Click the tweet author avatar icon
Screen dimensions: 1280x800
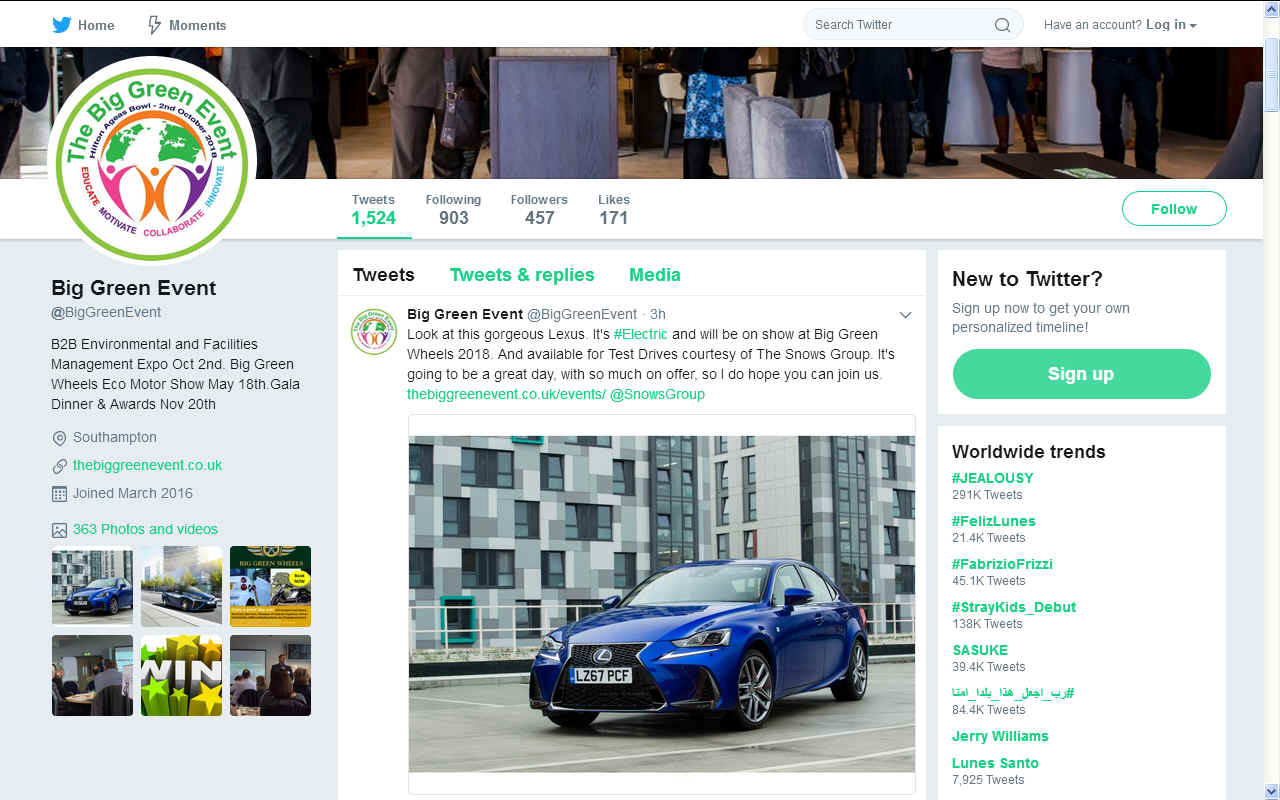click(373, 331)
